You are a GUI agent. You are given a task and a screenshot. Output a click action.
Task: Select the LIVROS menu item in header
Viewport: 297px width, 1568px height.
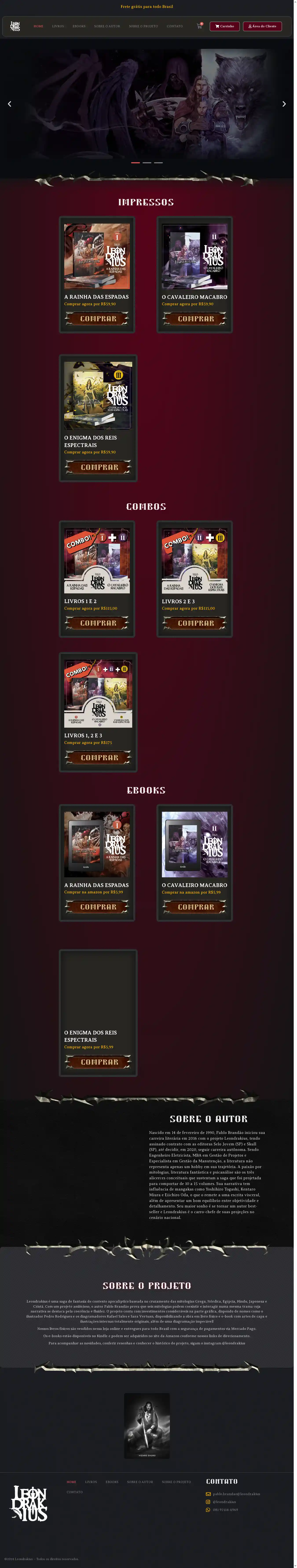pos(58,26)
